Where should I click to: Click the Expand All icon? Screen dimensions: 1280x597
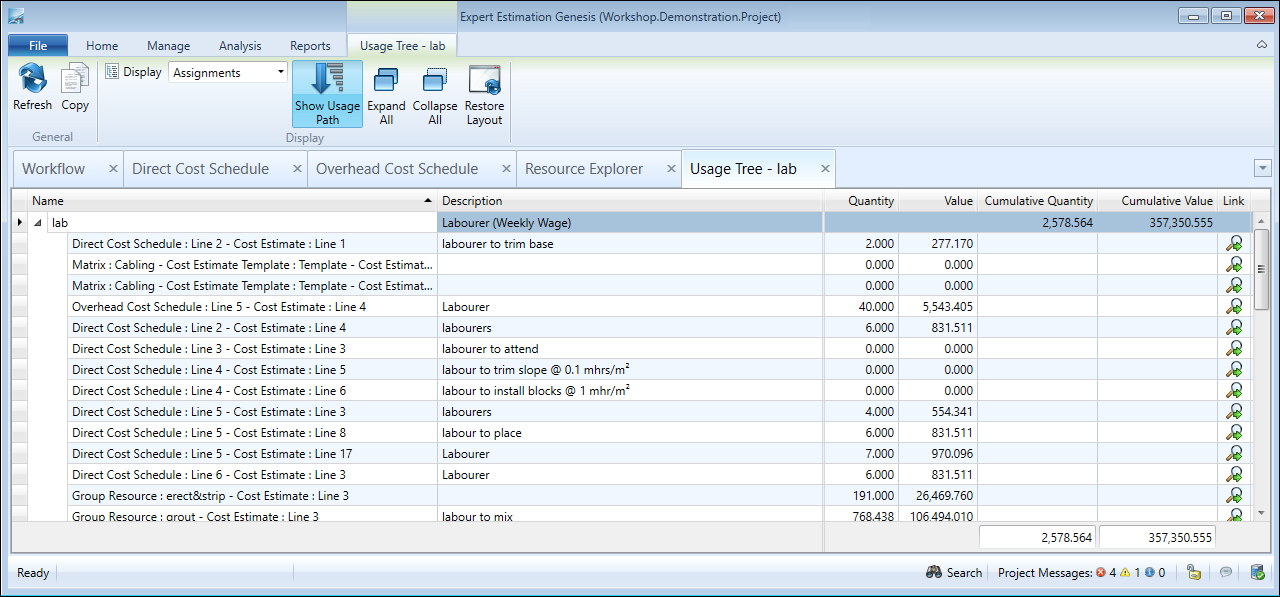coord(386,80)
